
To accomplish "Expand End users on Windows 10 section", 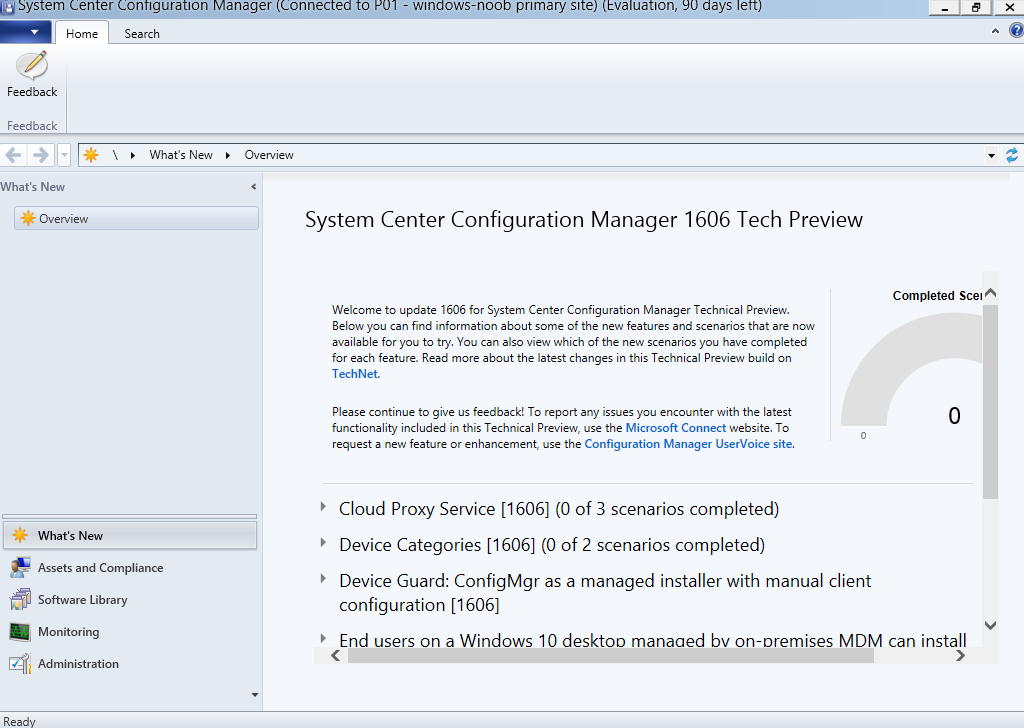I will tap(323, 638).
